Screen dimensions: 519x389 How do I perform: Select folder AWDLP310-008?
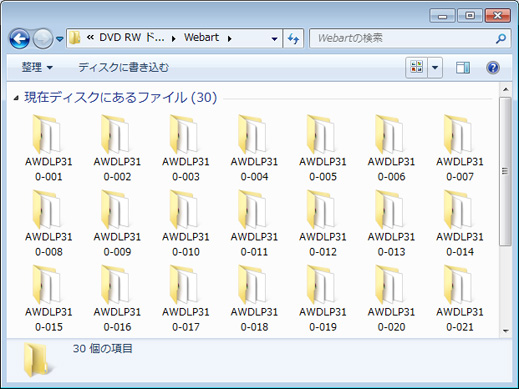pos(49,223)
